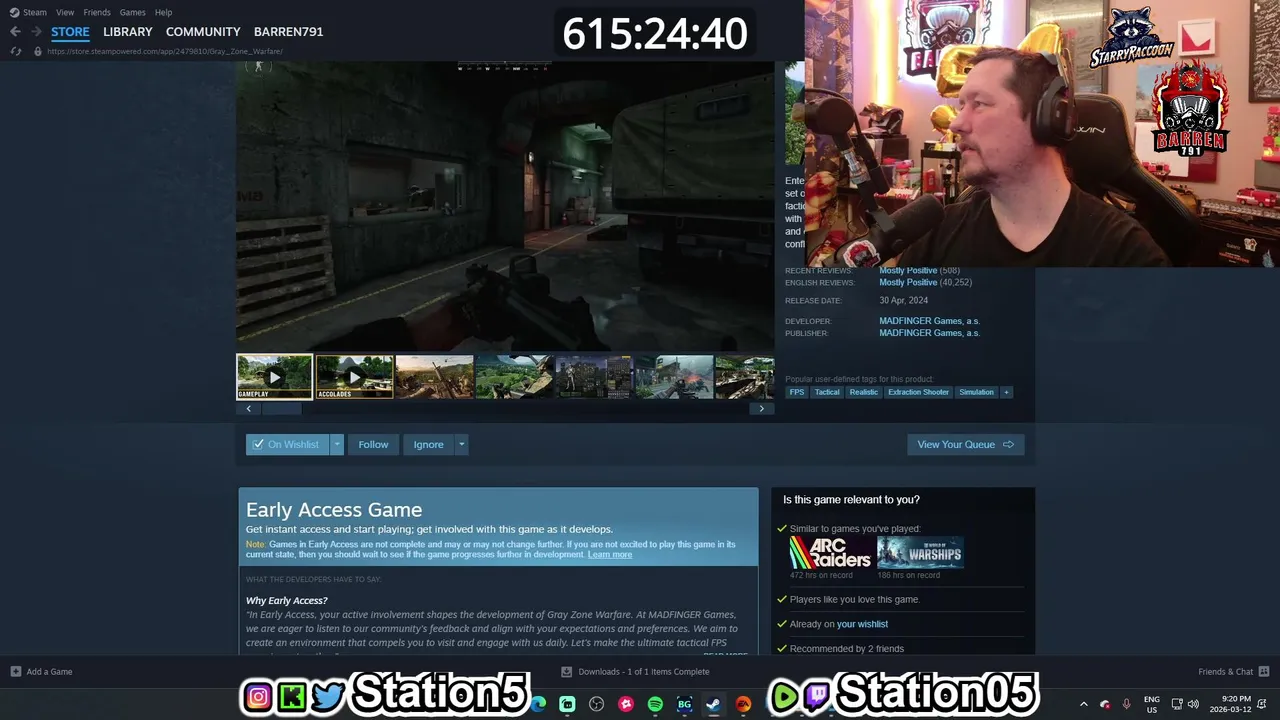Open the pink app icon left of Spotify
Screen dimensions: 1280x720
point(626,704)
